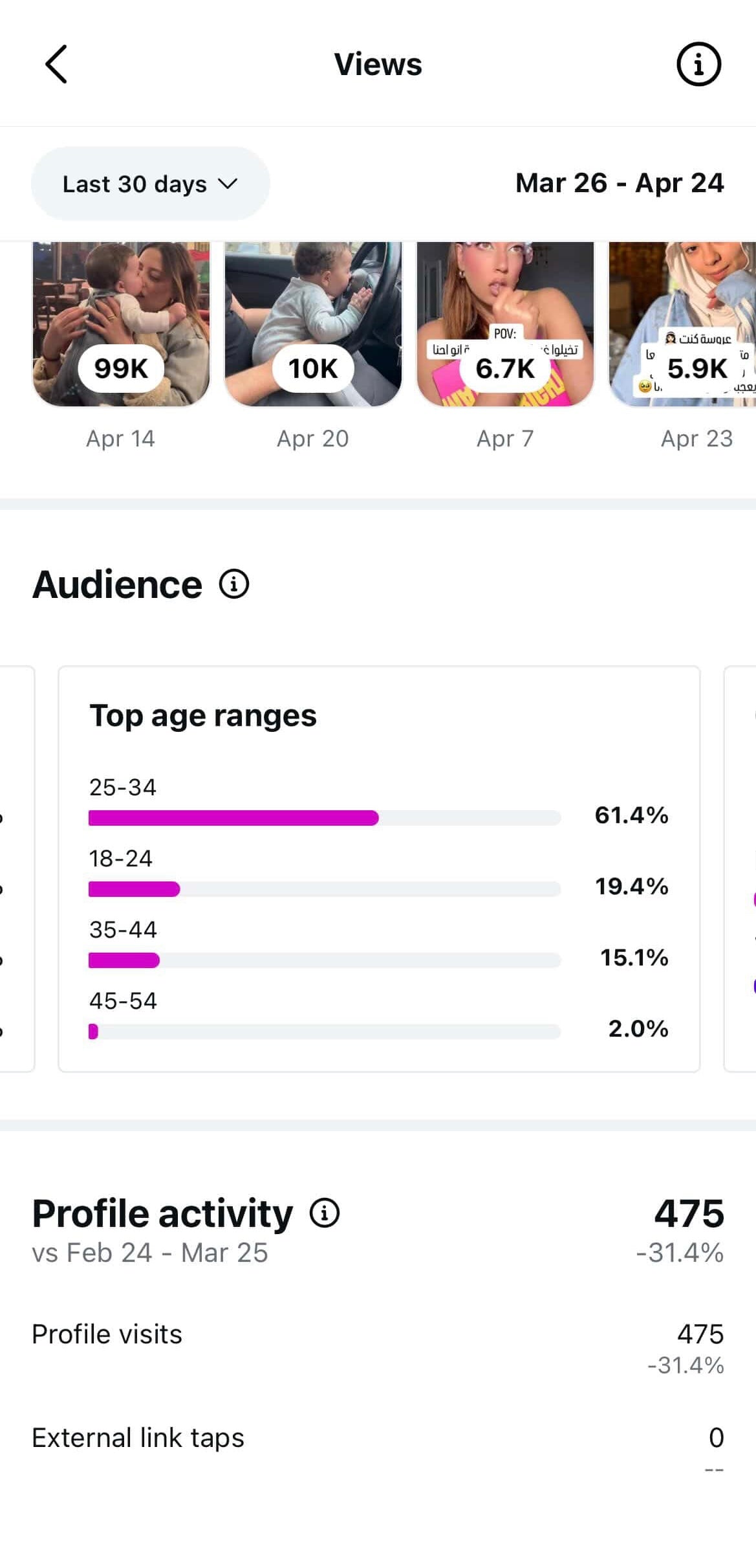Open the Last 30 days date range dropdown
Viewport: 756px width, 1568px height.
pos(150,184)
